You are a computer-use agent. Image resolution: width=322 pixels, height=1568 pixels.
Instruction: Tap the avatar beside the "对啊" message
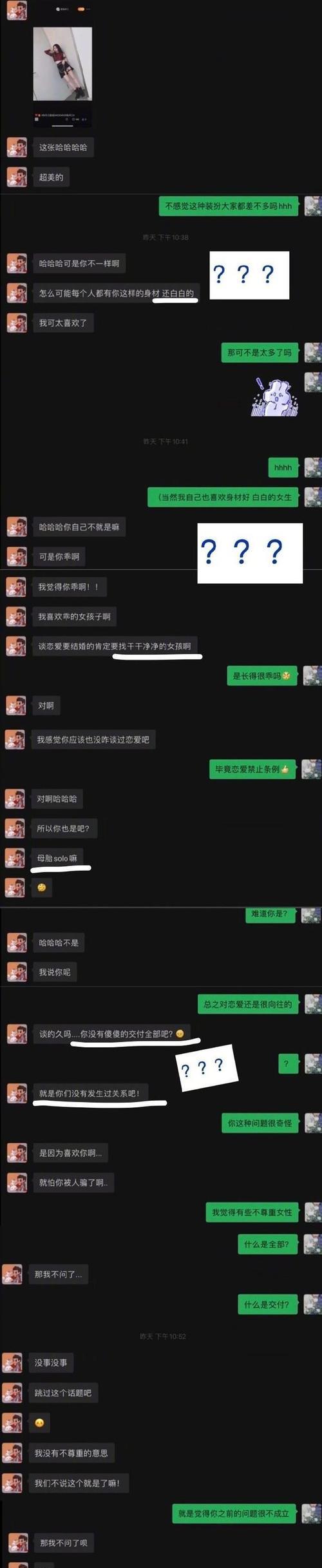15,705
